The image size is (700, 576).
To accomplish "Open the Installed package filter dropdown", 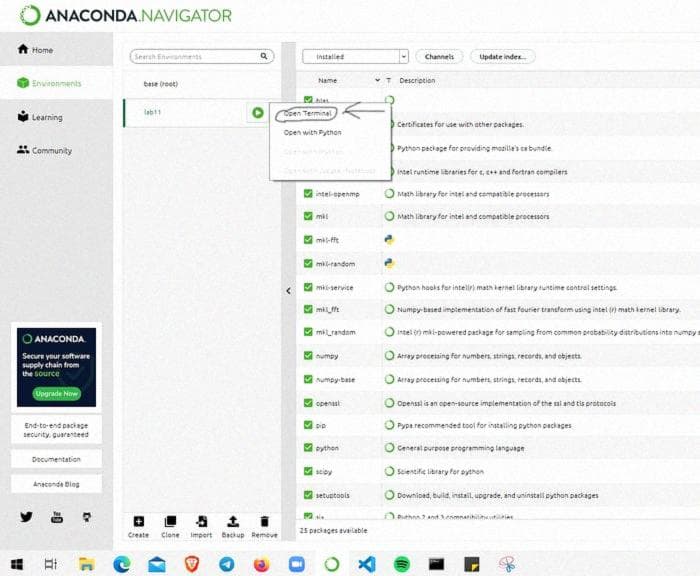I will tap(355, 57).
